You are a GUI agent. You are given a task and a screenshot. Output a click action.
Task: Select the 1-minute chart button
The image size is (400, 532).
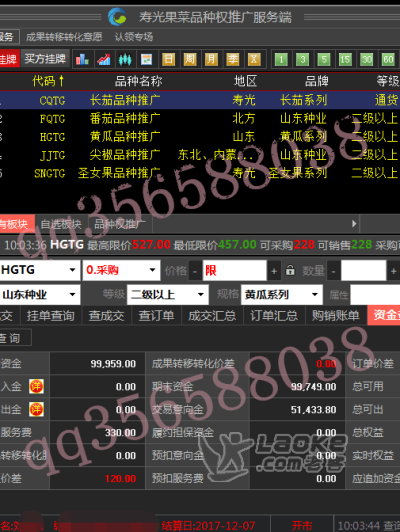tap(281, 60)
